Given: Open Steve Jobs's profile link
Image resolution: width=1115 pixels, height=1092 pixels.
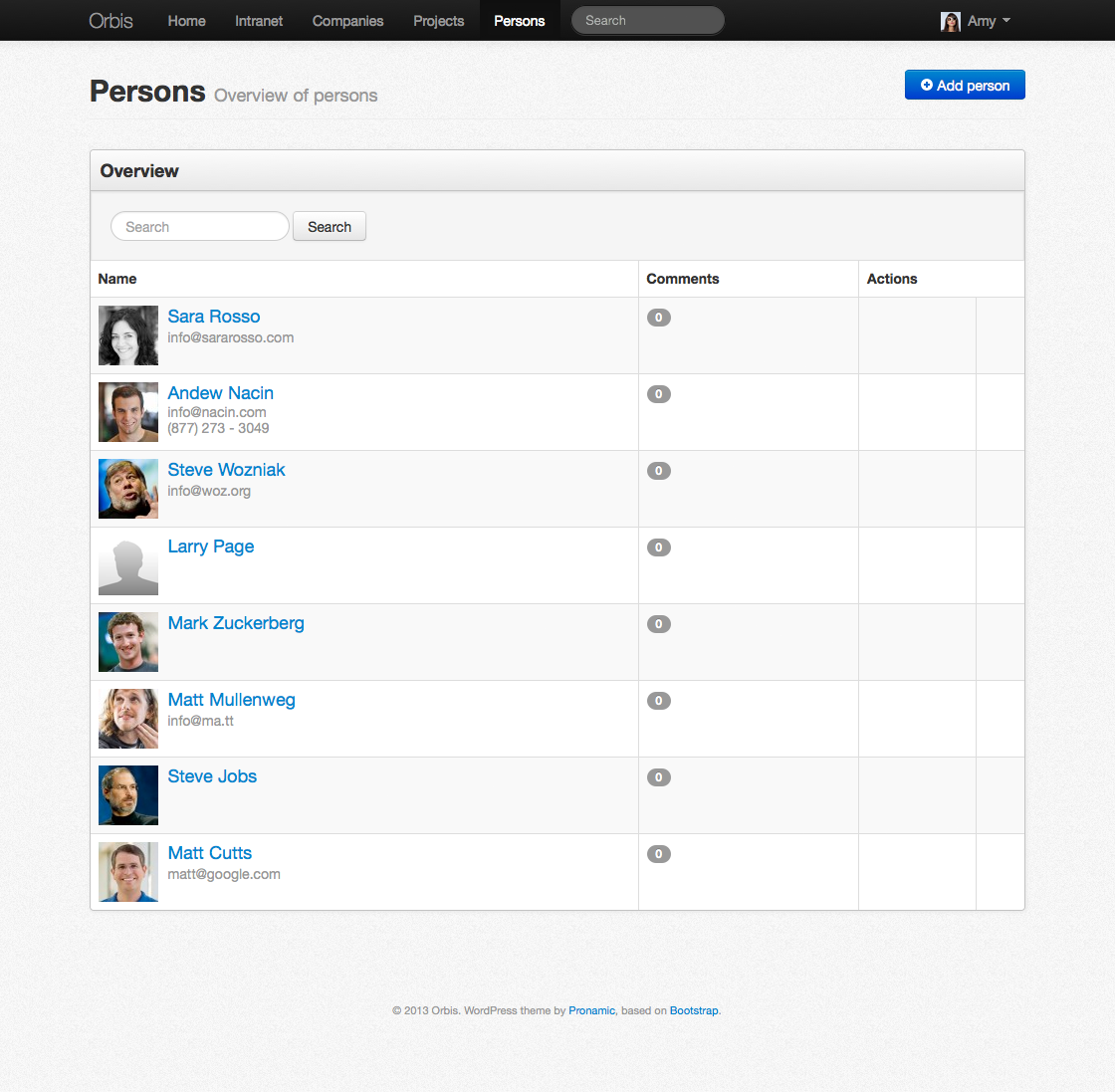Looking at the screenshot, I should 212,776.
